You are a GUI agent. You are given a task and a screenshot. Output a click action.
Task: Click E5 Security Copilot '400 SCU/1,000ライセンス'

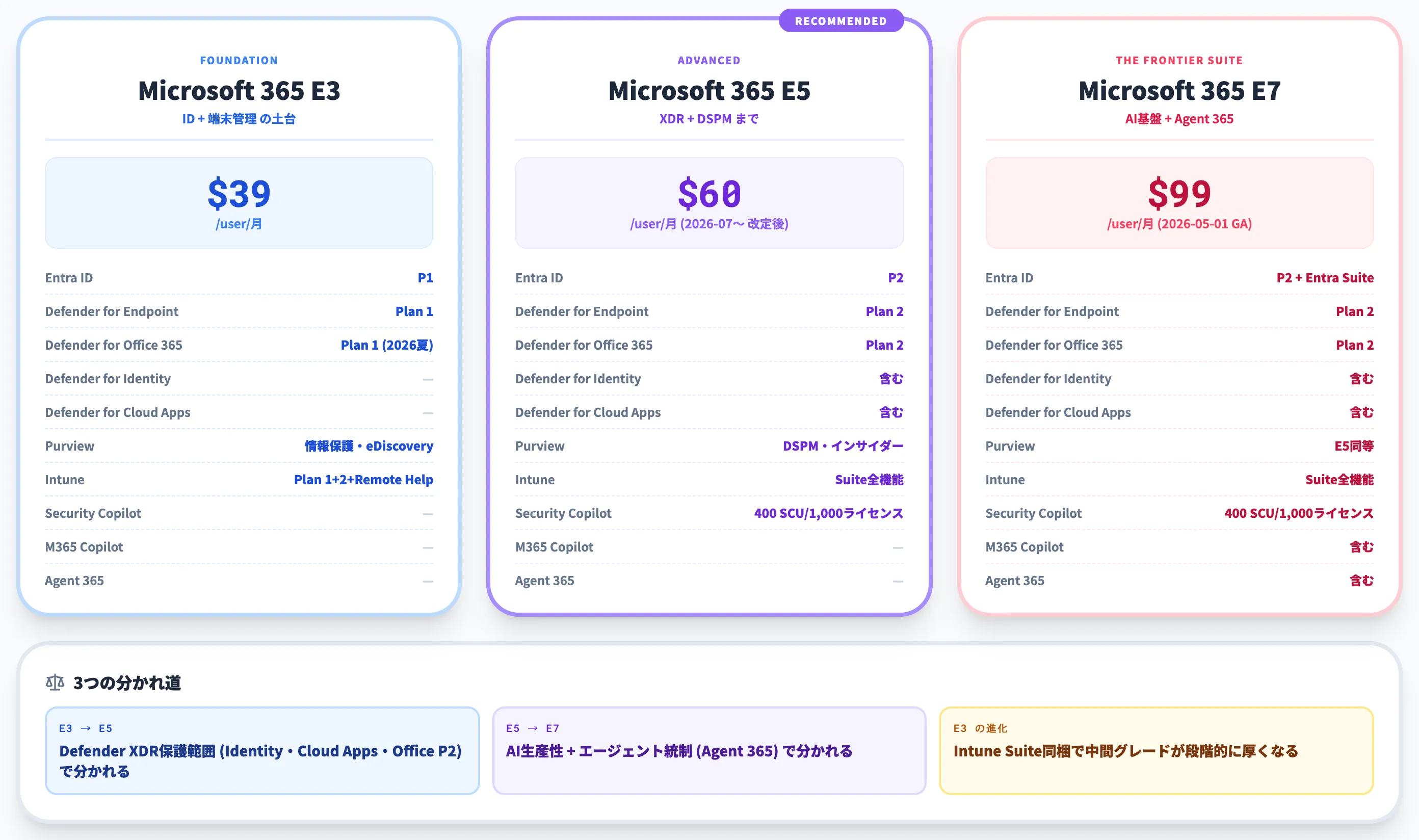[829, 513]
